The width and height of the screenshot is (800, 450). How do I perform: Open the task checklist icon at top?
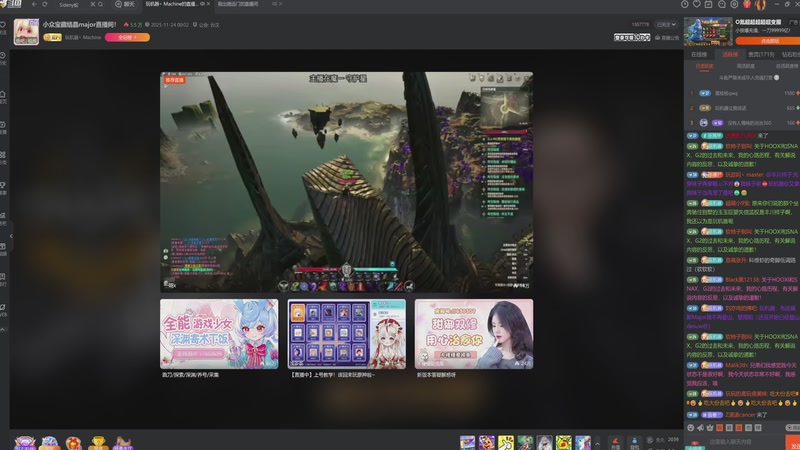709,4
